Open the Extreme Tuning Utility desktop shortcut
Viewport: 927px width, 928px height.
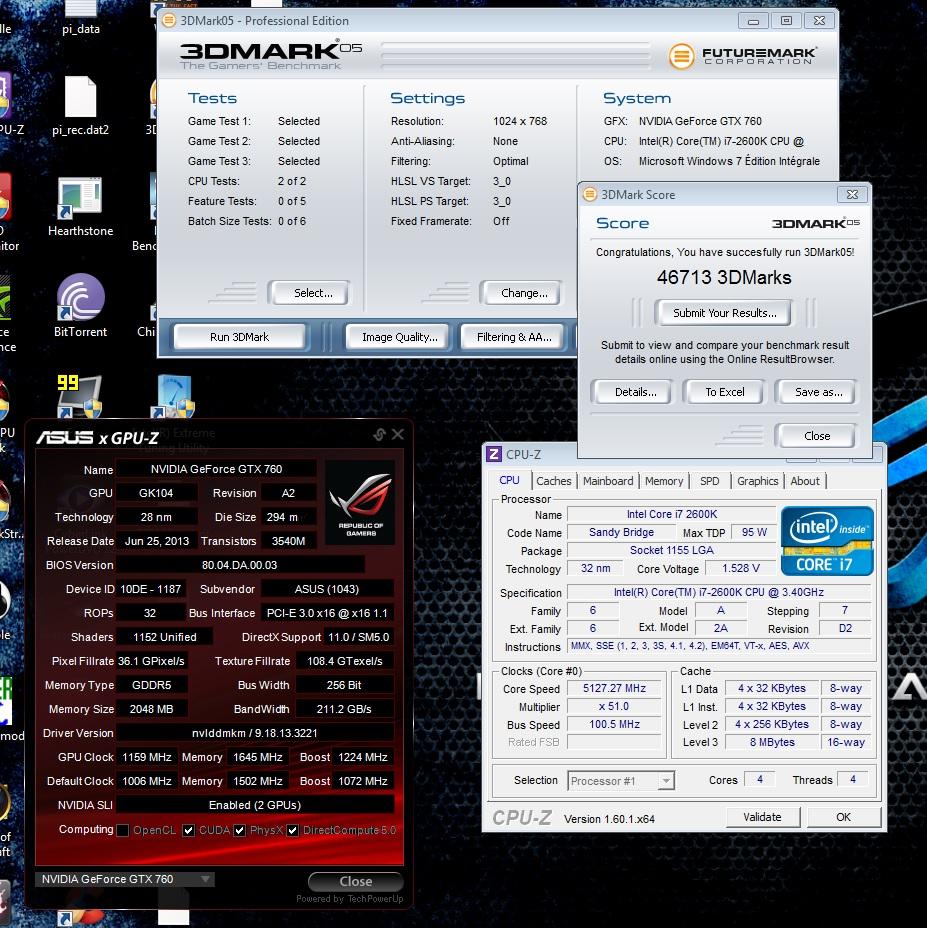(172, 396)
